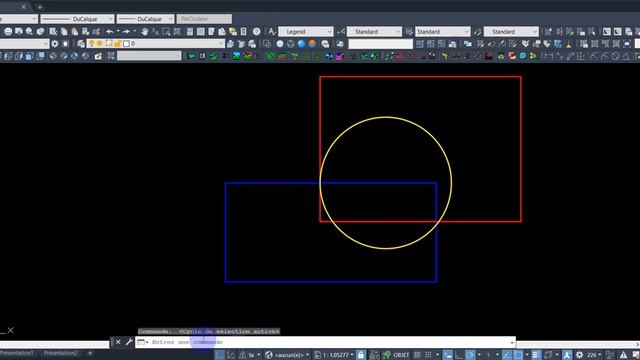The width and height of the screenshot is (640, 360).
Task: Toggle layer 0 light bulb on/off
Action: click(x=91, y=43)
